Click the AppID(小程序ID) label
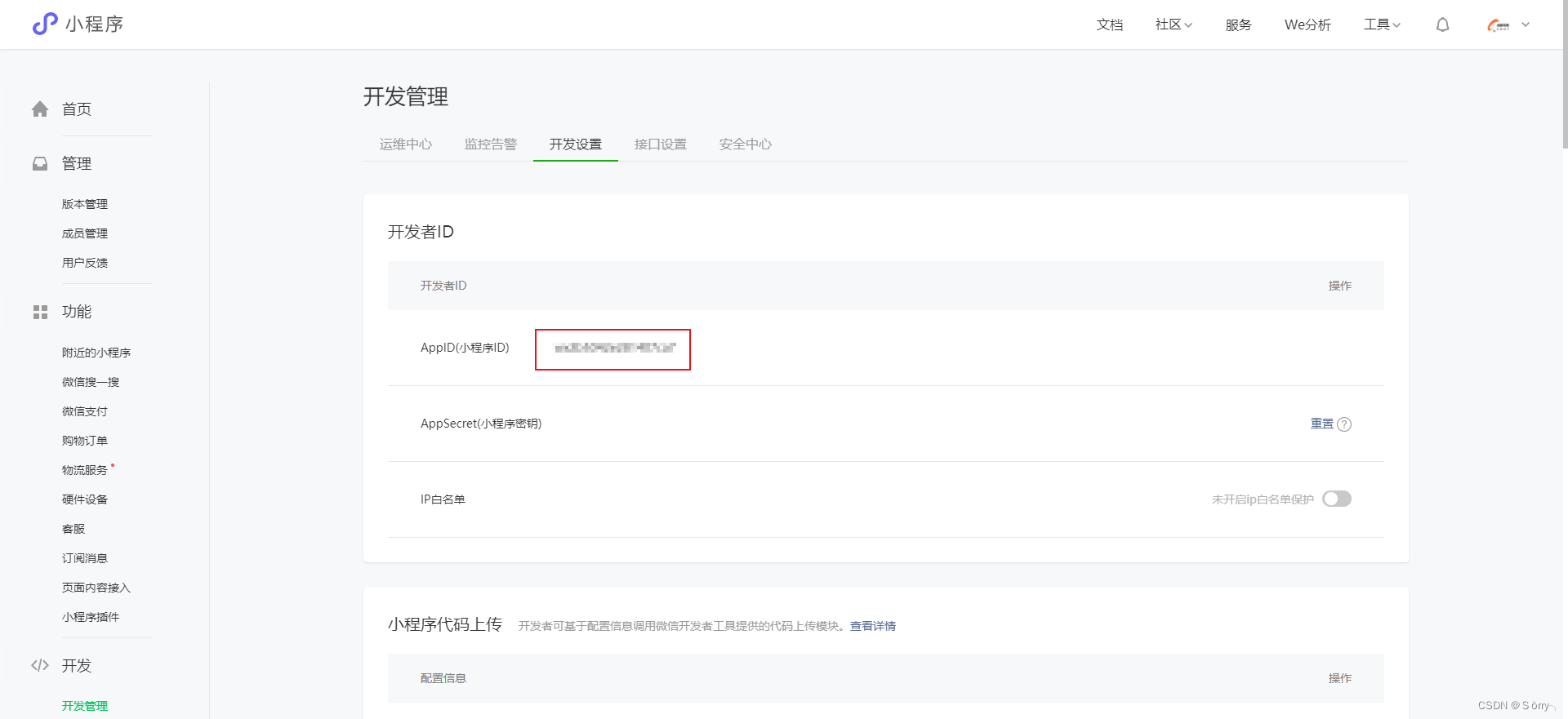1568x719 pixels. click(465, 348)
